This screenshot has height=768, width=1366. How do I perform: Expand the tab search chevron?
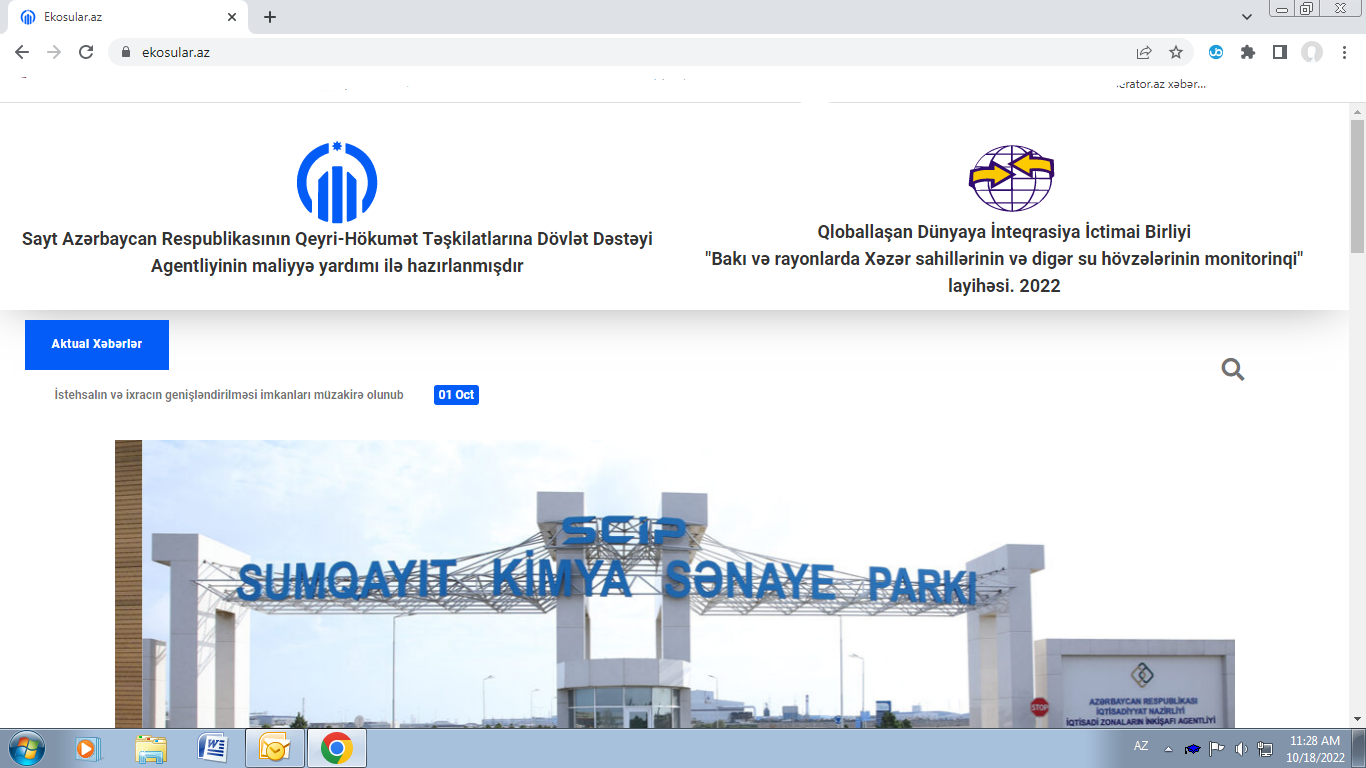pyautogui.click(x=1246, y=17)
